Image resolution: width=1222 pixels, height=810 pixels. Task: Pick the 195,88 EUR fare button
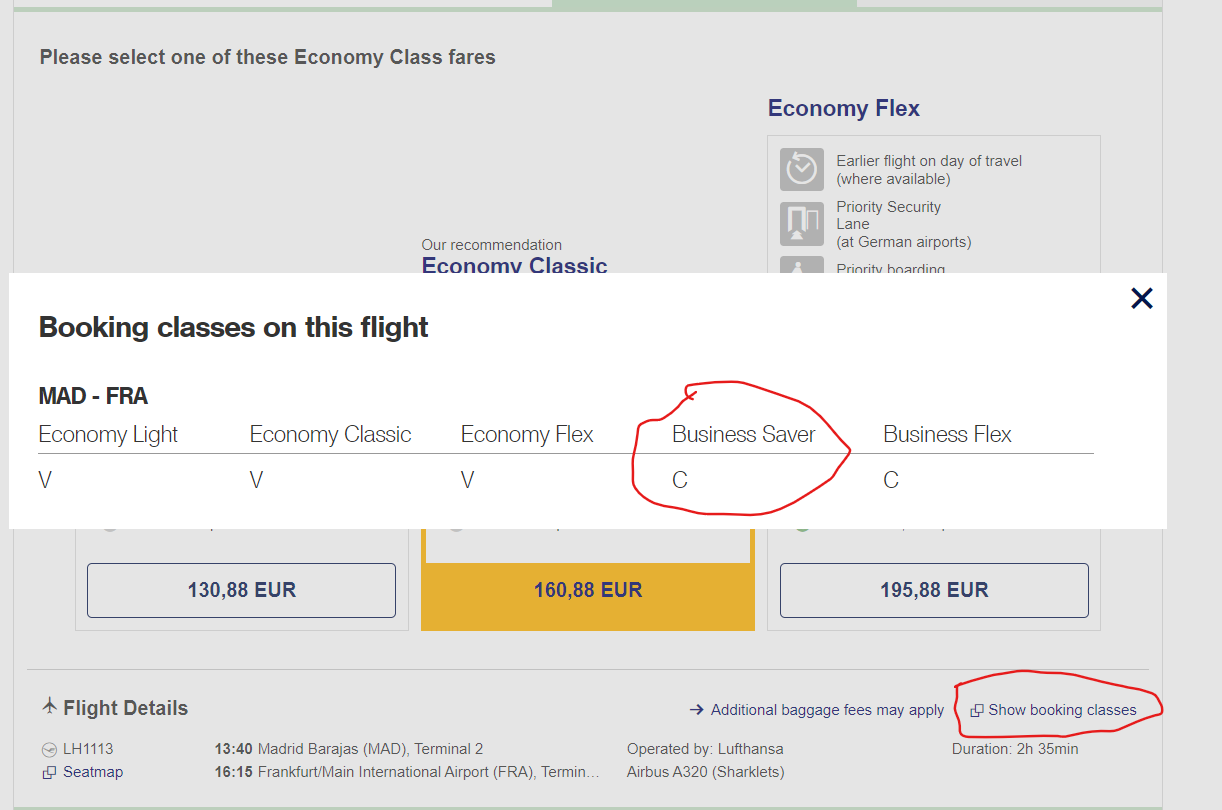click(x=933, y=590)
